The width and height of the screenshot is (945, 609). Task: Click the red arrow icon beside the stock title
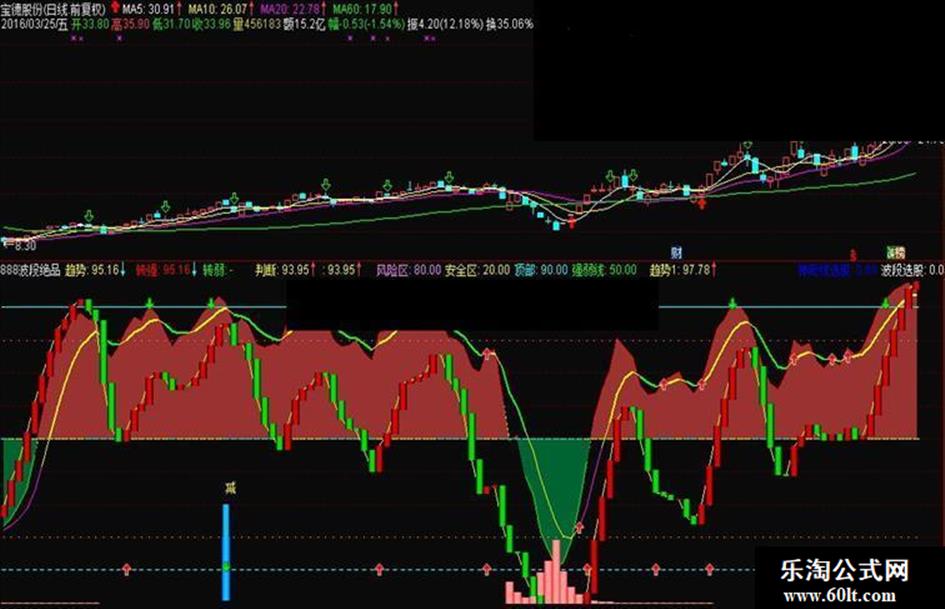click(x=115, y=8)
